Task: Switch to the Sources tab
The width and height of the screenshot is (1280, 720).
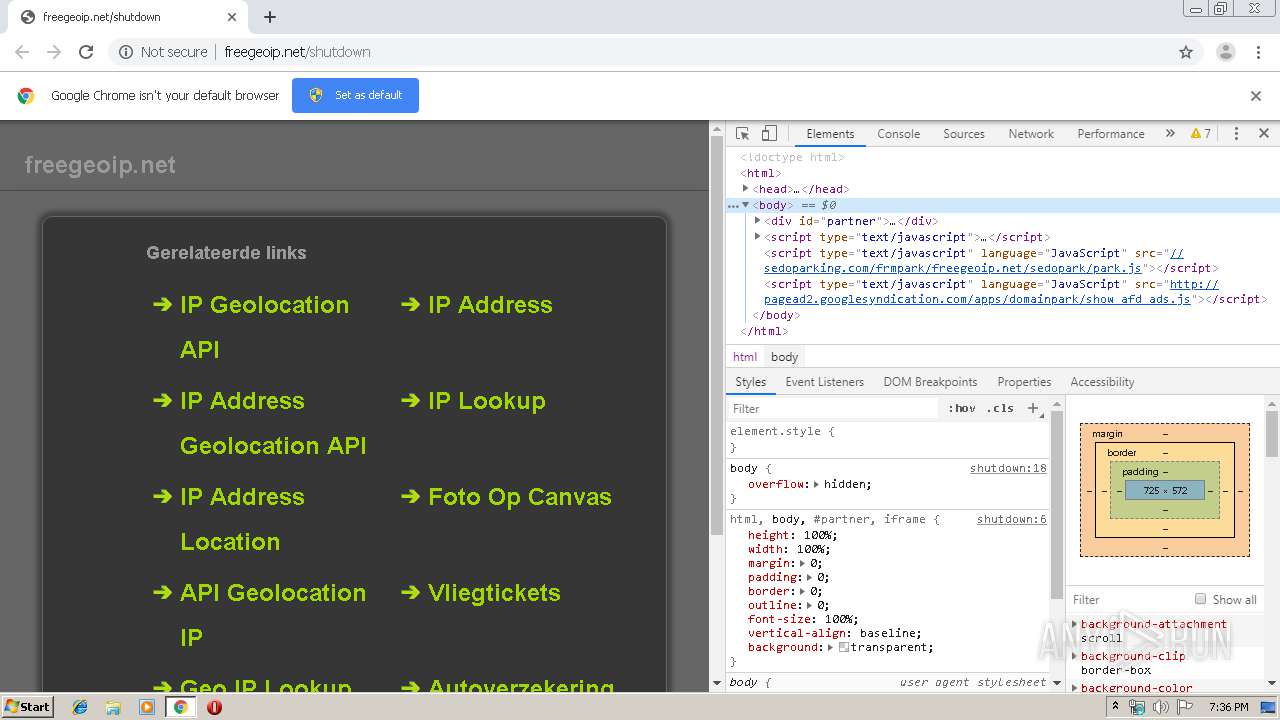Action: tap(964, 133)
